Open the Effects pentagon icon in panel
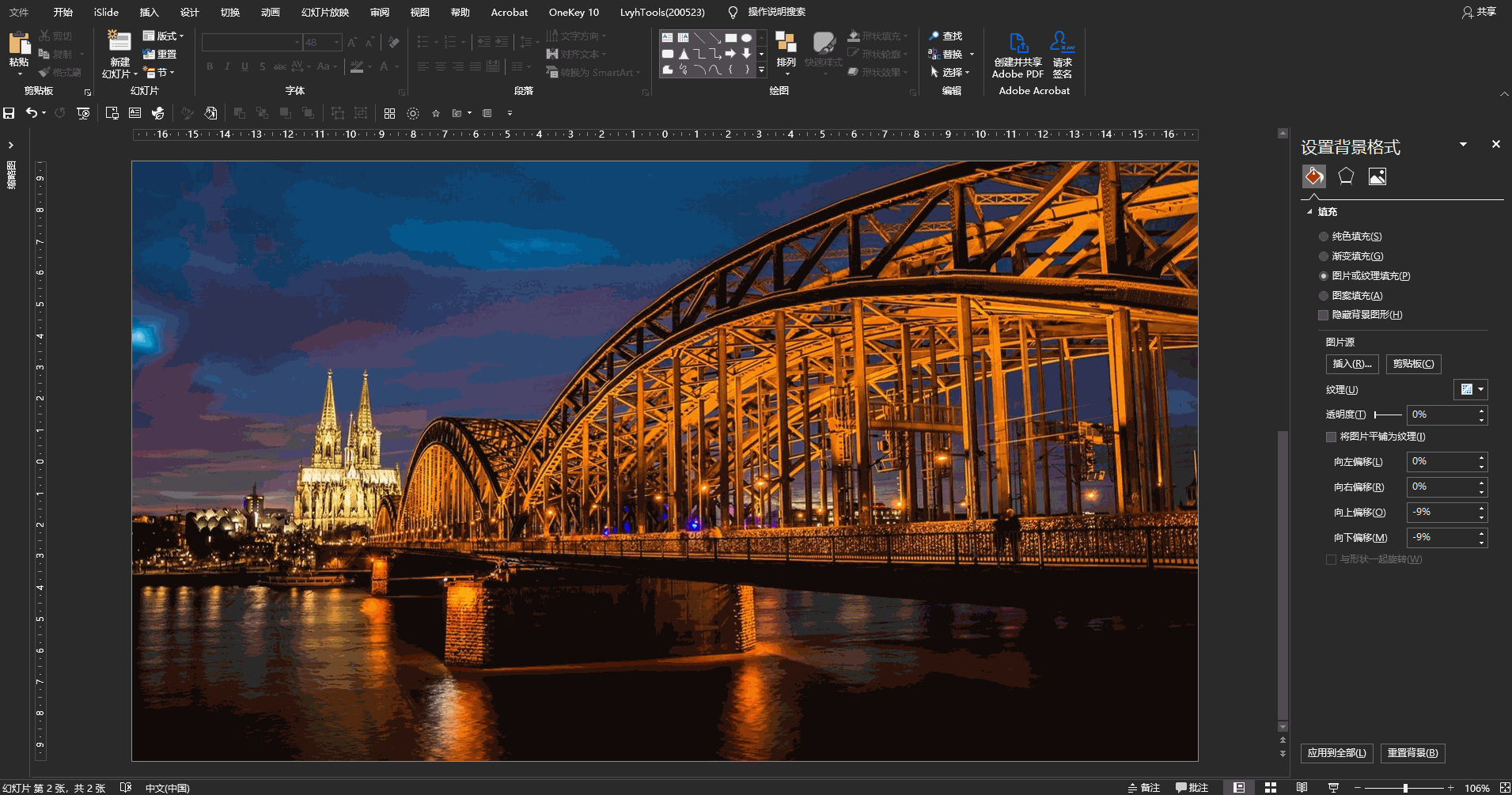This screenshot has height=795, width=1512. point(1345,176)
